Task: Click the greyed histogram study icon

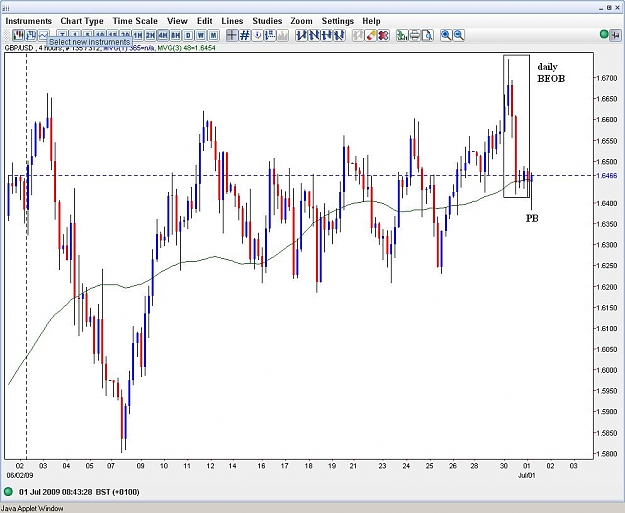Action: (283, 35)
